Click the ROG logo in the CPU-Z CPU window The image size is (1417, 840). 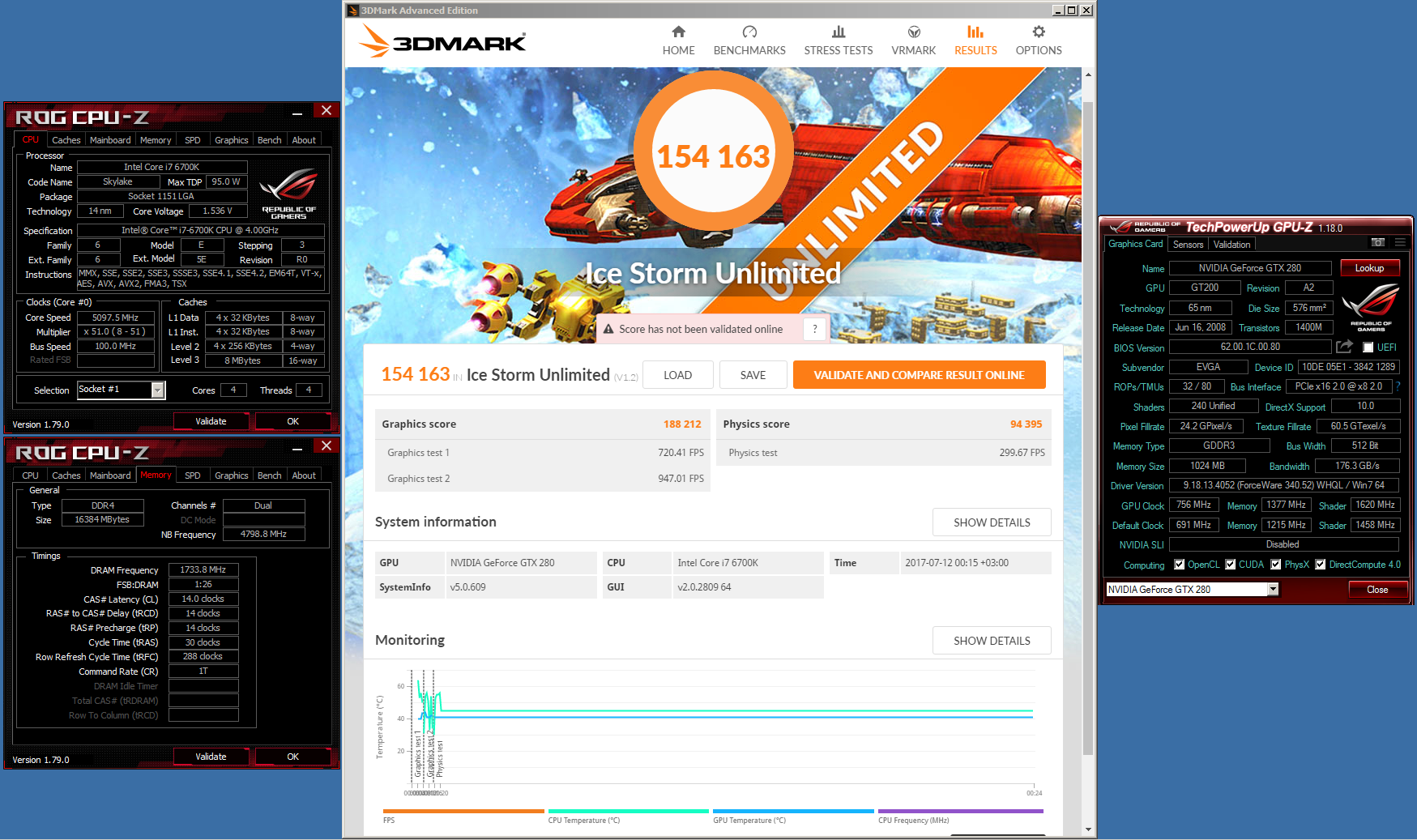click(x=288, y=194)
